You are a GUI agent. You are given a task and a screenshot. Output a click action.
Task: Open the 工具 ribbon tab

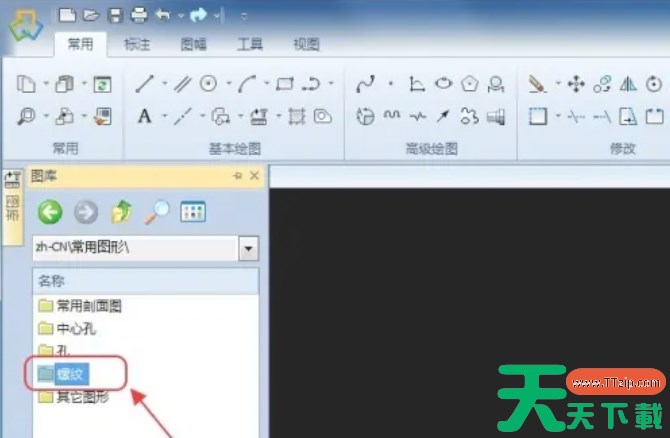(x=250, y=44)
